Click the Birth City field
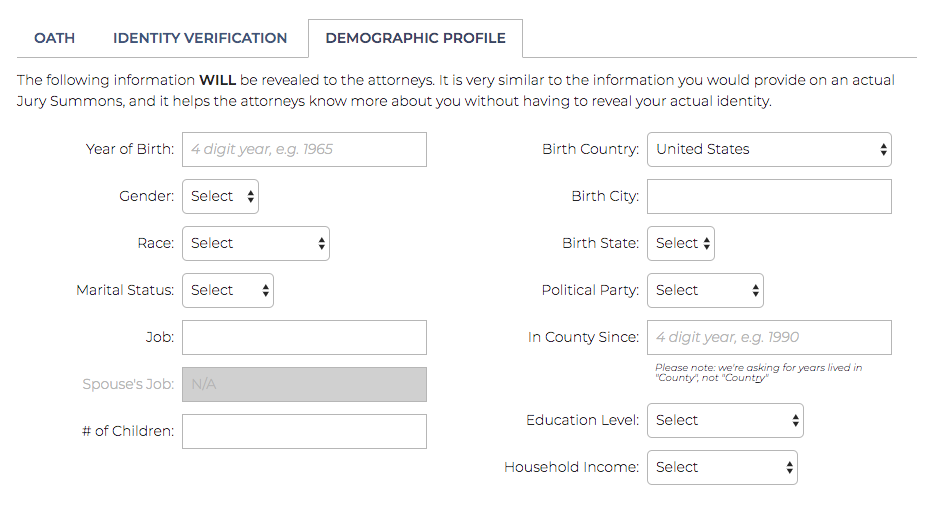 coord(769,196)
